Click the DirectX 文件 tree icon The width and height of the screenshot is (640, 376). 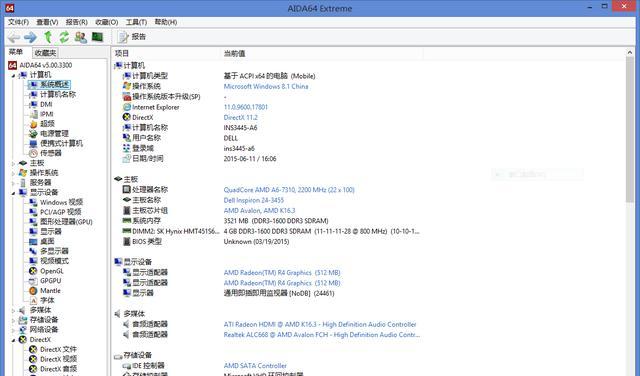[33, 349]
